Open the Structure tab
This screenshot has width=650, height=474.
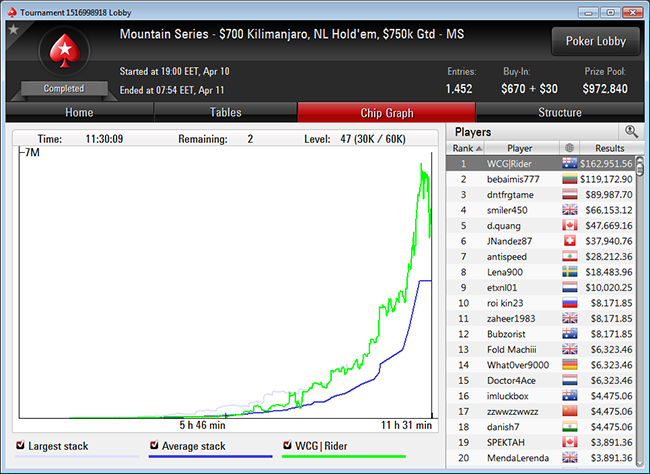tap(560, 112)
